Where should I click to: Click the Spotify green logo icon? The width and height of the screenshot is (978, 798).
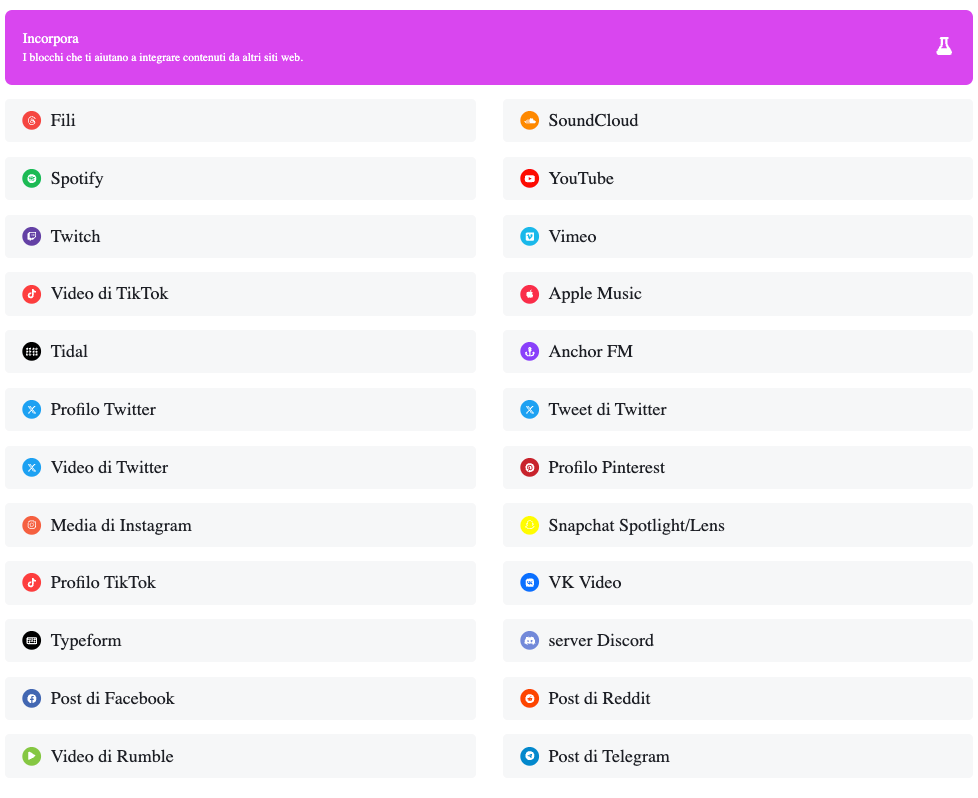[x=32, y=179]
